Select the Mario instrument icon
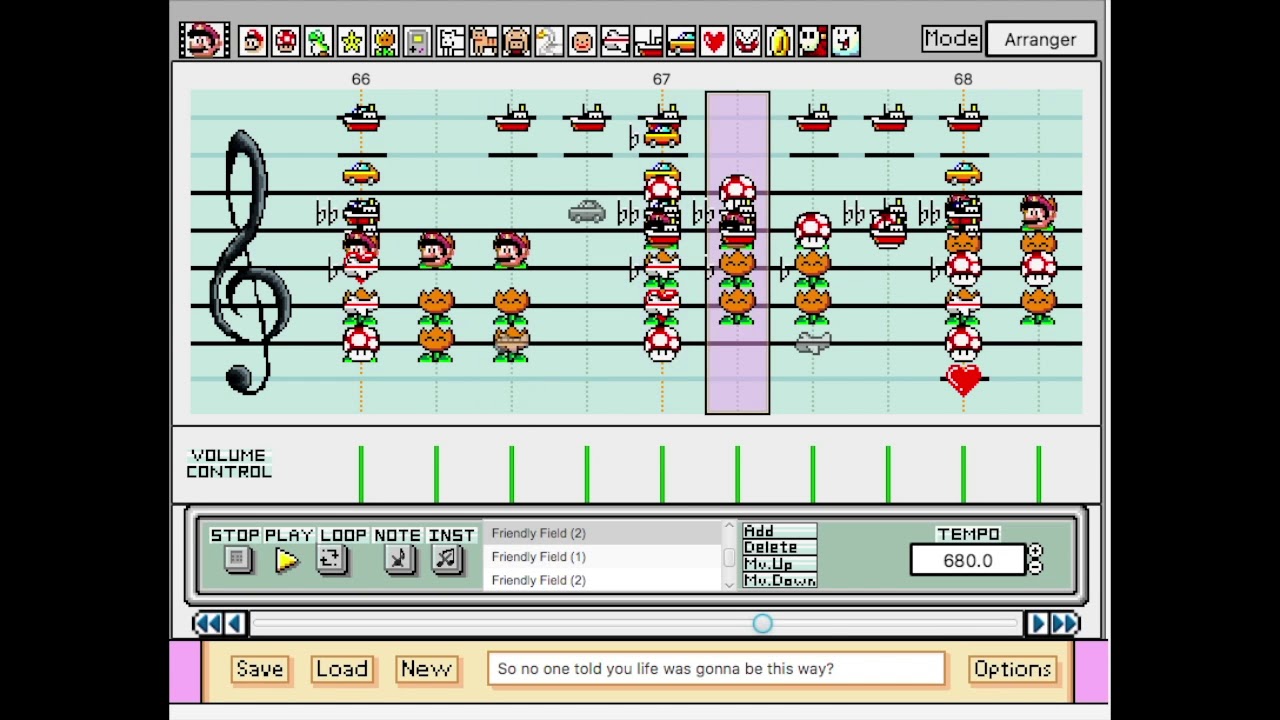The width and height of the screenshot is (1280, 720). 253,41
